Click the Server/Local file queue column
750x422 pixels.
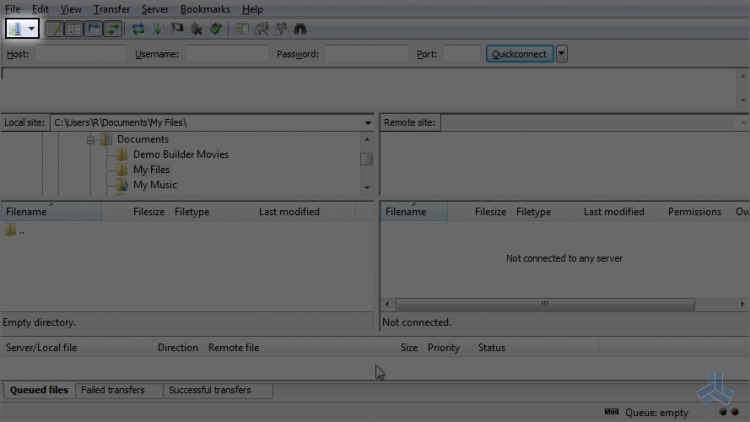pos(77,347)
